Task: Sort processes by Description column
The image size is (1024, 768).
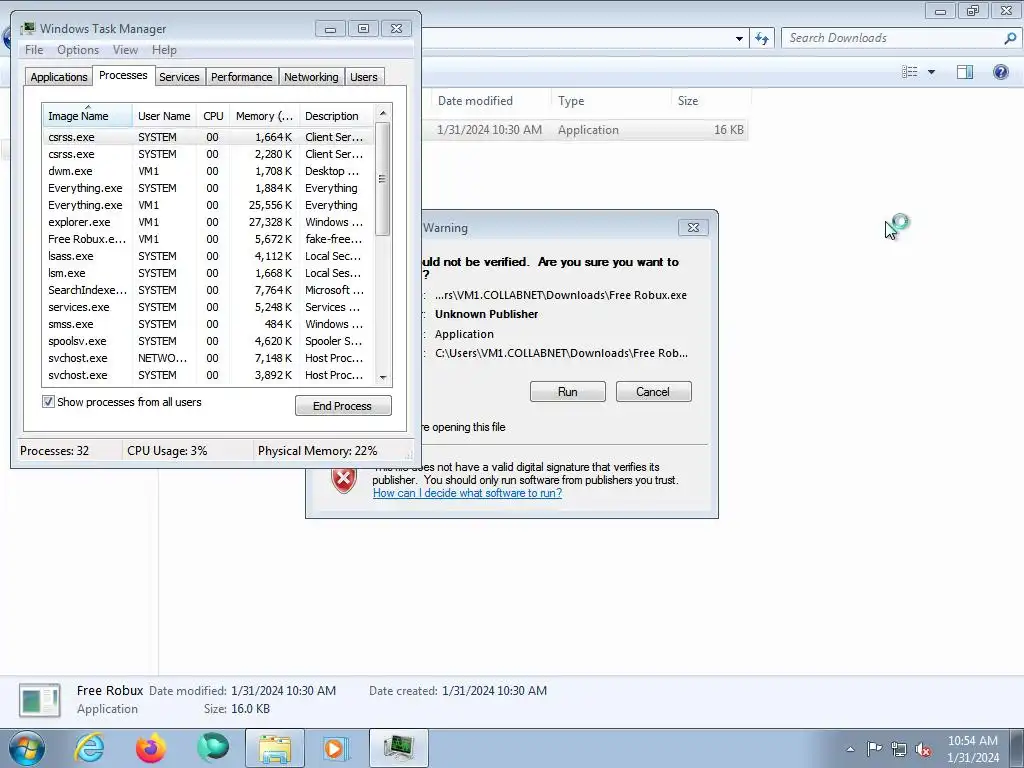Action: point(336,116)
